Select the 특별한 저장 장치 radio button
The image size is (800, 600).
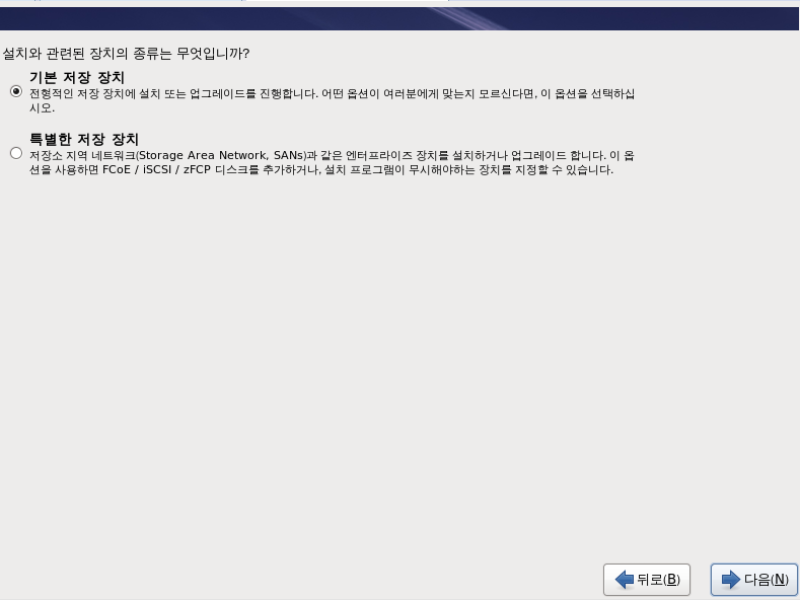[16, 153]
